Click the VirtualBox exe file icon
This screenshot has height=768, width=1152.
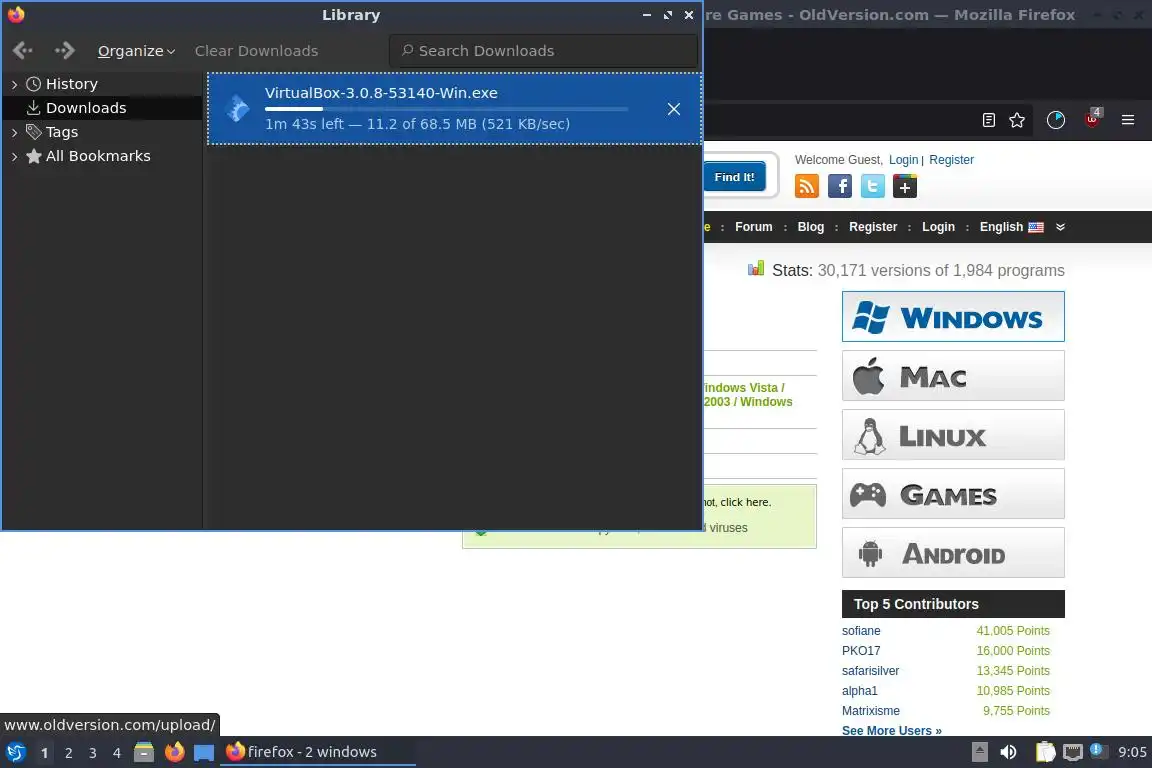[x=237, y=109]
